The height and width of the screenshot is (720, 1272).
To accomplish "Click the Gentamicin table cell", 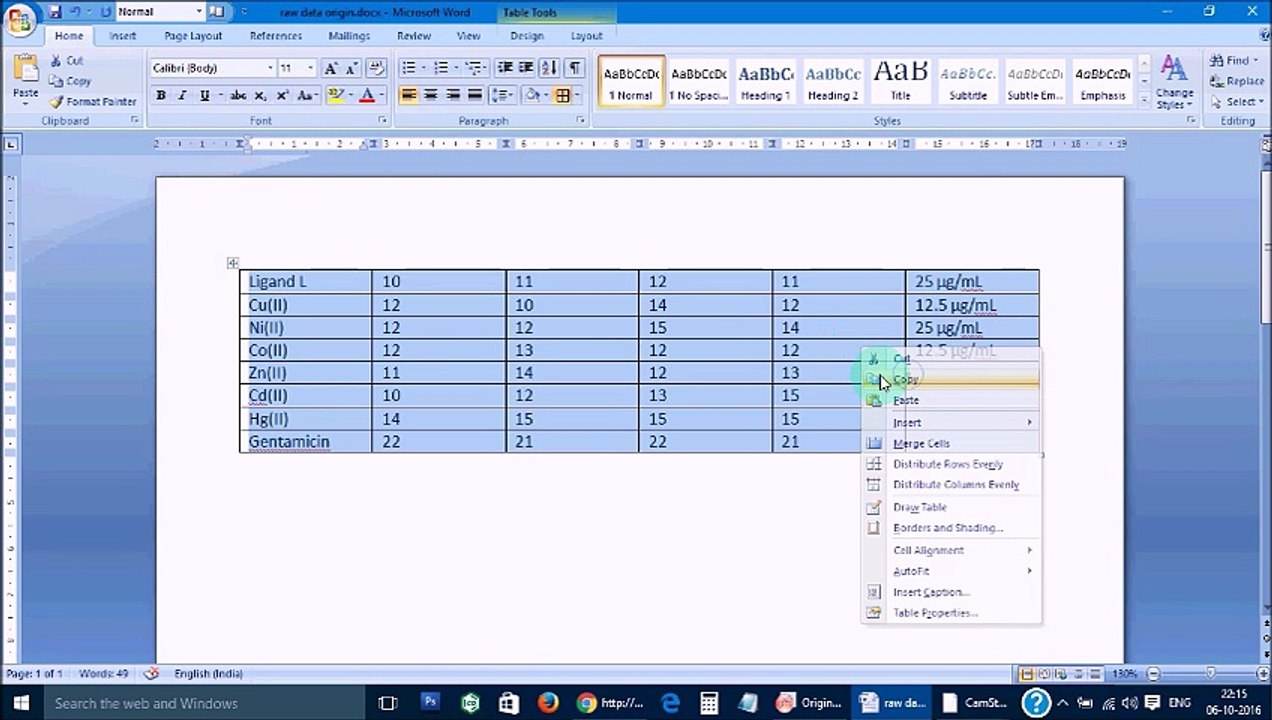I will (x=306, y=442).
